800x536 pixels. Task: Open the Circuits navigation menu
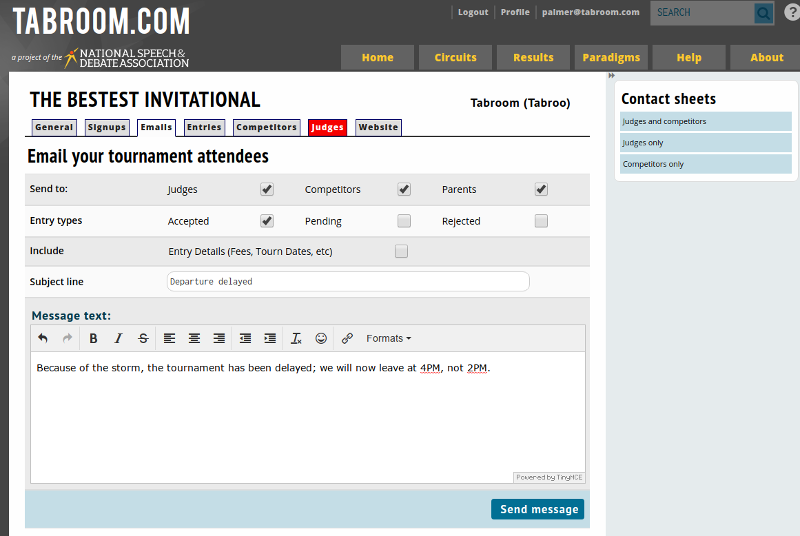coord(455,57)
